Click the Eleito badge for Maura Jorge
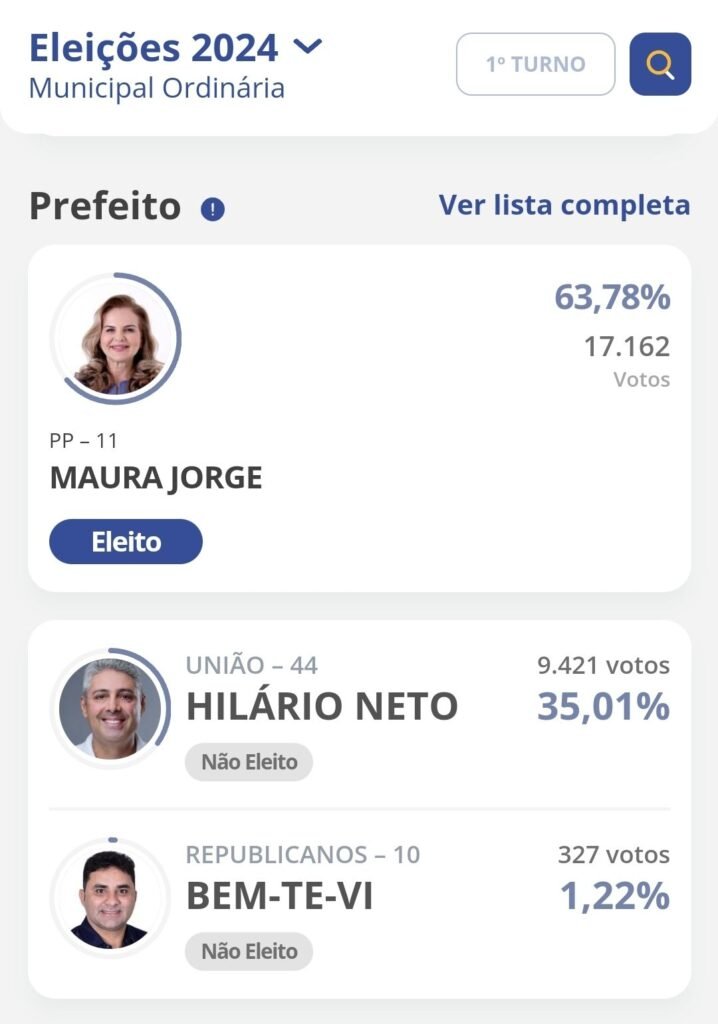The height and width of the screenshot is (1024, 718). click(126, 542)
